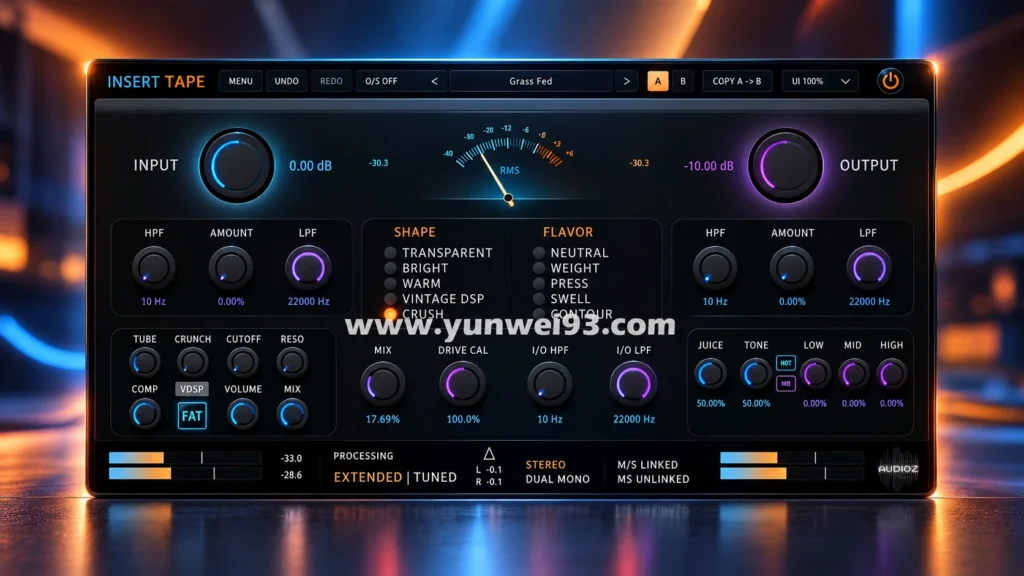Click the MIX knob beside VOLUME
1024x576 pixels.
point(292,413)
